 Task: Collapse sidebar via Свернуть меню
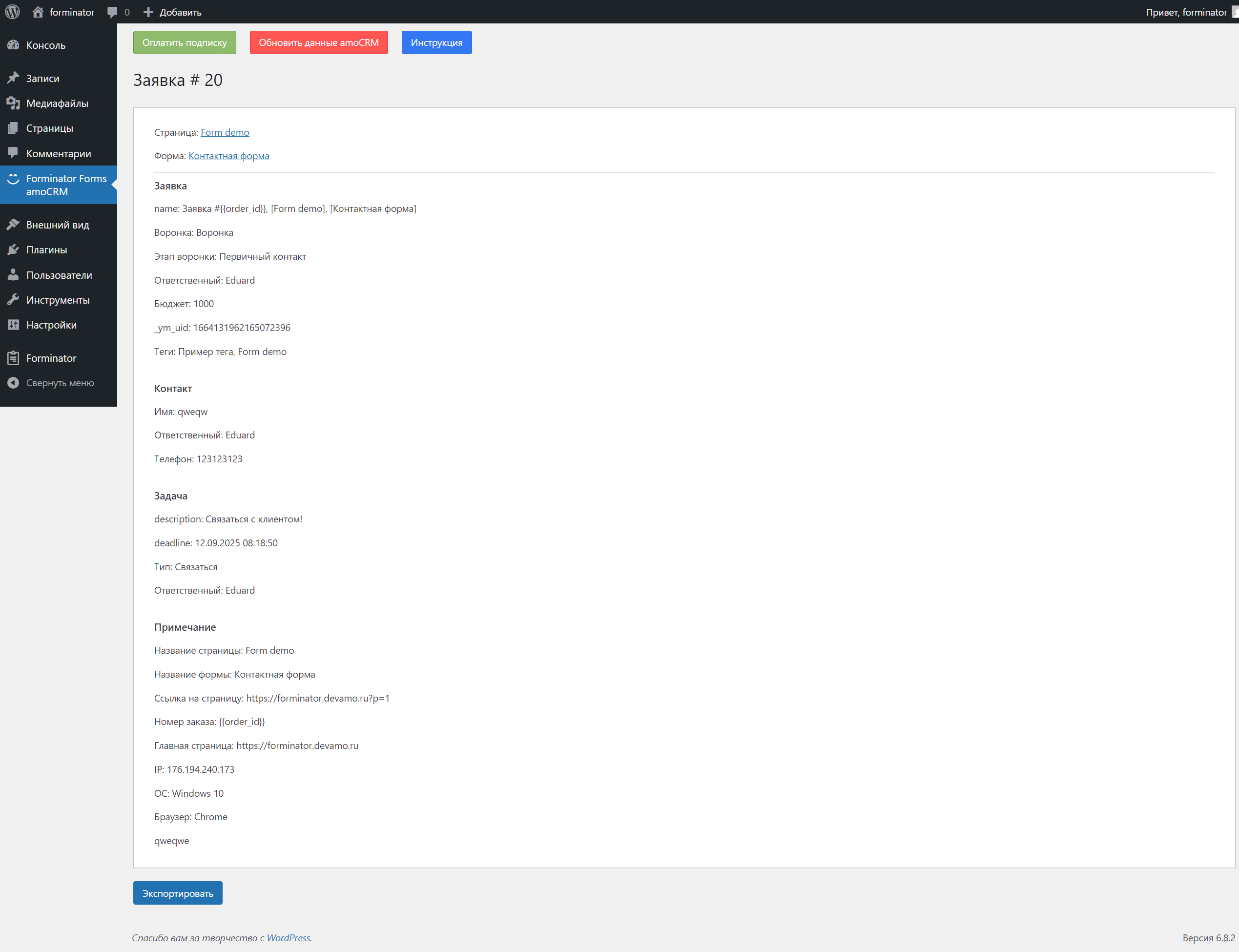(x=59, y=382)
